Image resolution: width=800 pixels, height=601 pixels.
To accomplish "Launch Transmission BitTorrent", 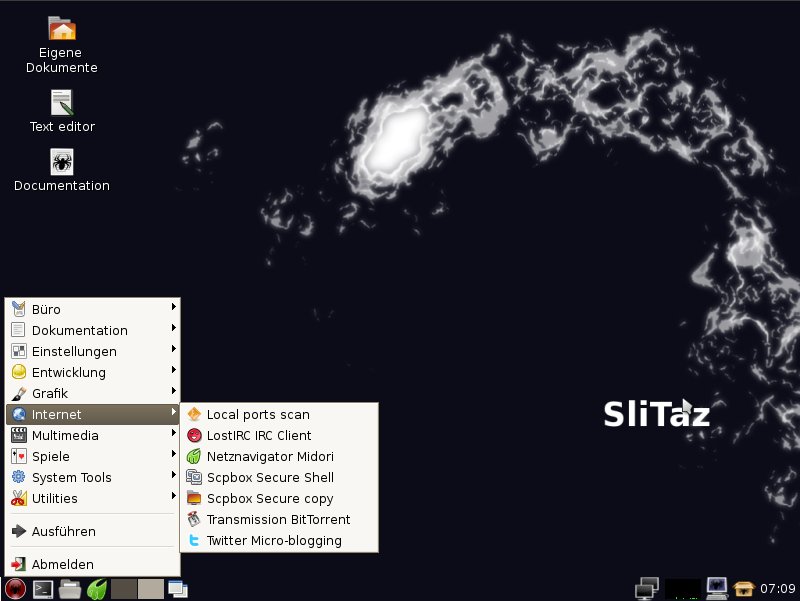I will 279,519.
